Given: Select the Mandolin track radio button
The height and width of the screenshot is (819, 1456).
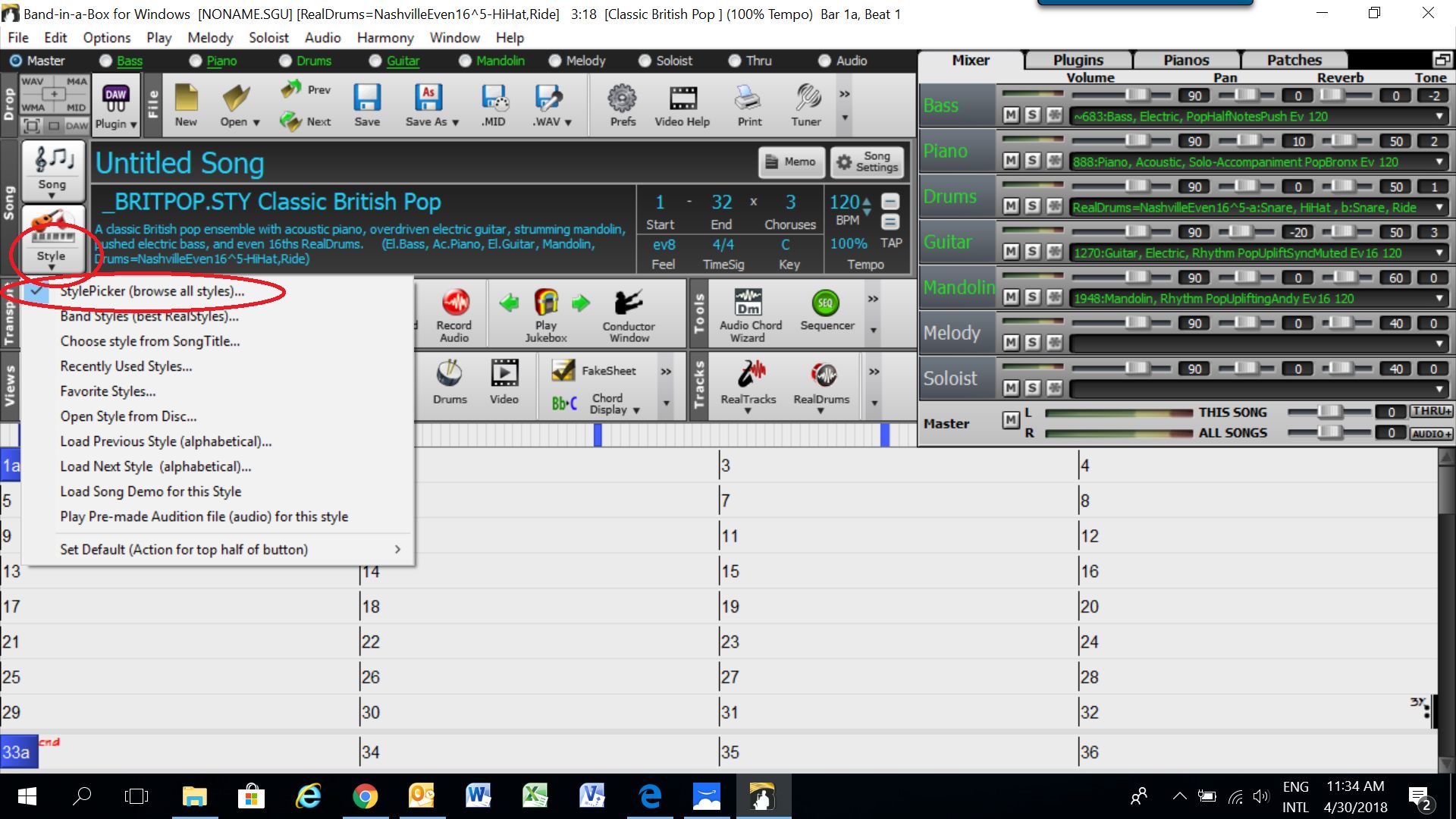Looking at the screenshot, I should [x=466, y=61].
